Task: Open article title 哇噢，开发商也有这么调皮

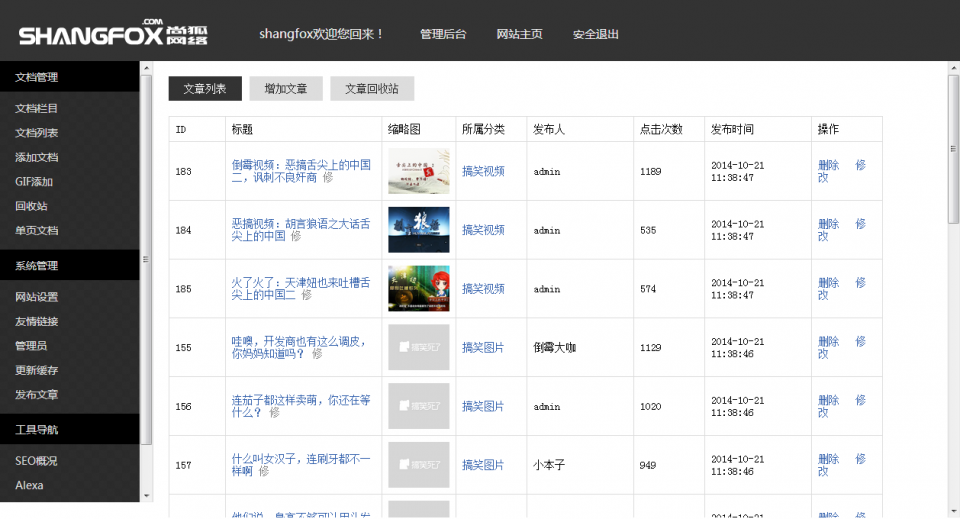Action: click(x=299, y=347)
